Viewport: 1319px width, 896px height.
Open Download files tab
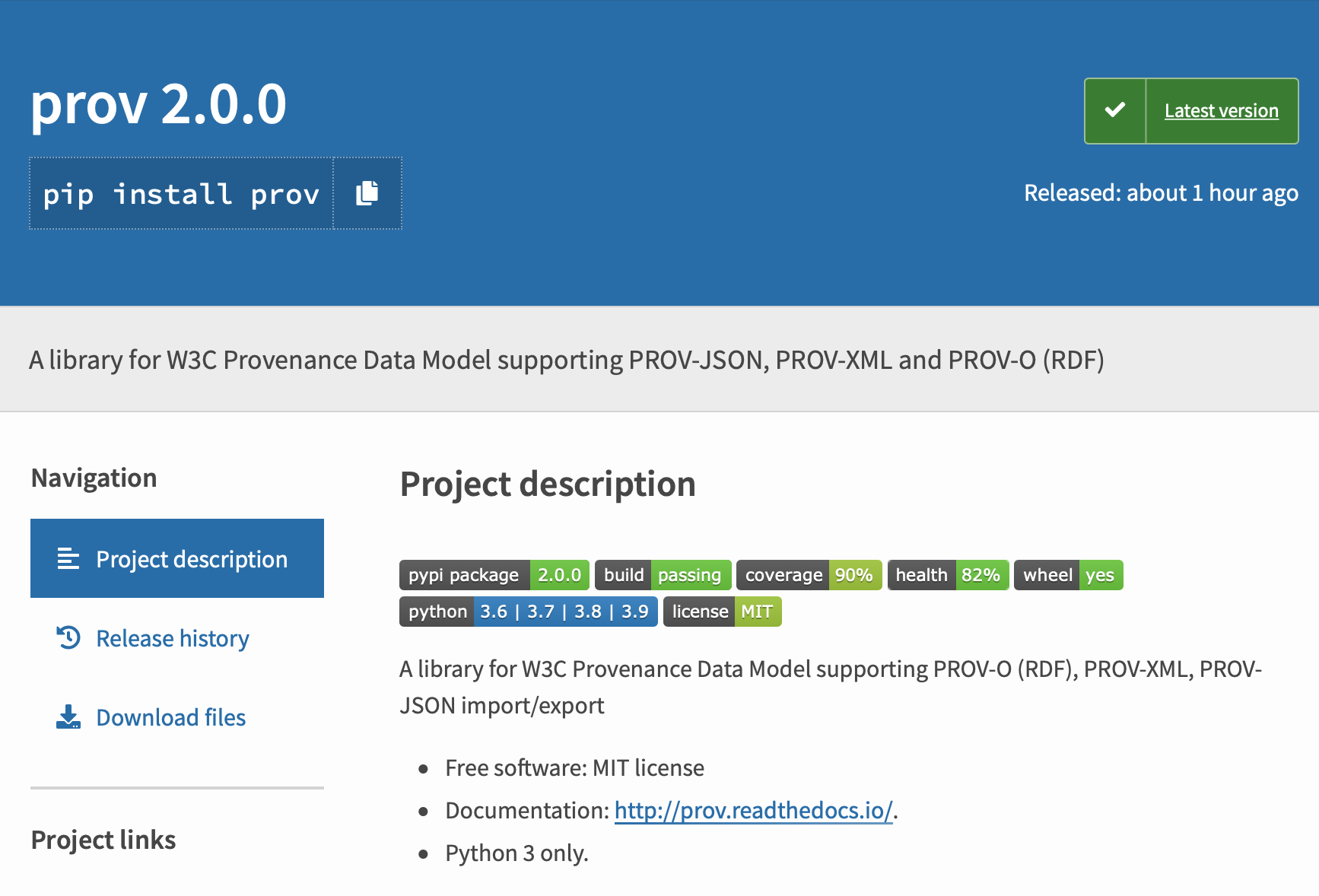(170, 717)
